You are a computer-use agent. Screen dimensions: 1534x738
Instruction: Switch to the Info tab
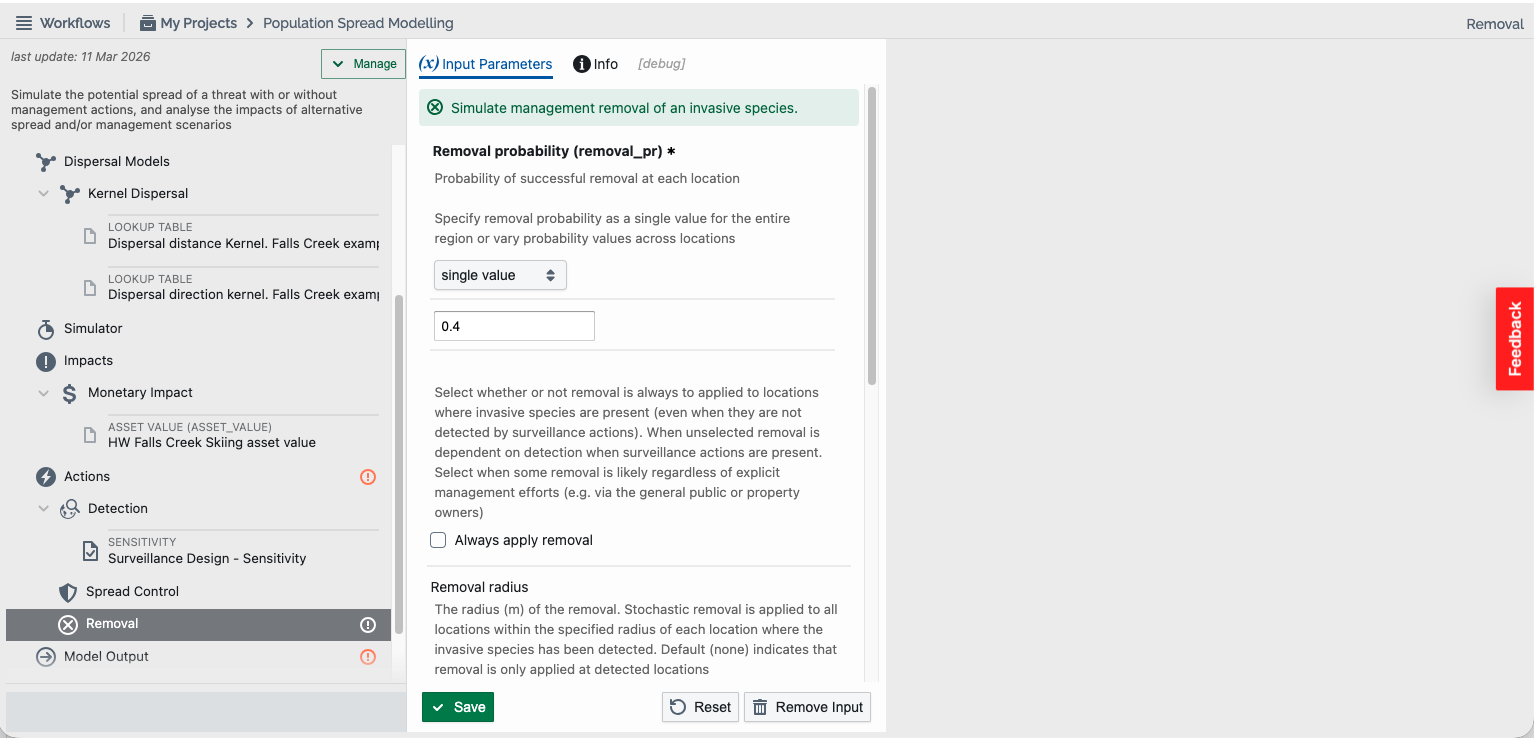(596, 64)
